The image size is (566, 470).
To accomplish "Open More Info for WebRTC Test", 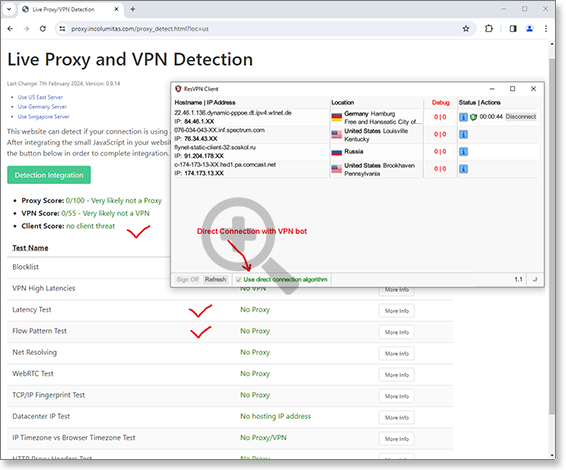I will (x=397, y=375).
